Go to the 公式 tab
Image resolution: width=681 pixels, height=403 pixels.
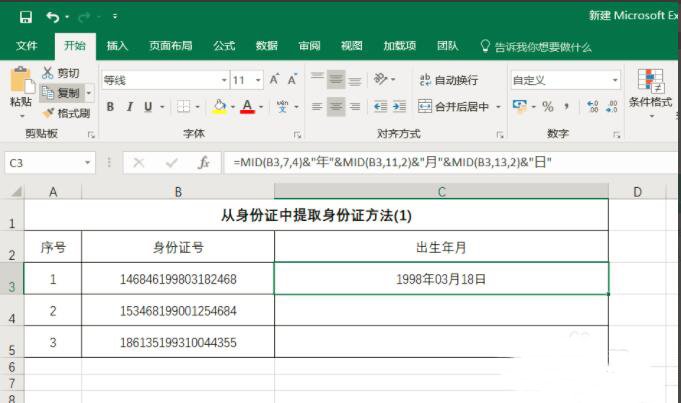pos(224,46)
